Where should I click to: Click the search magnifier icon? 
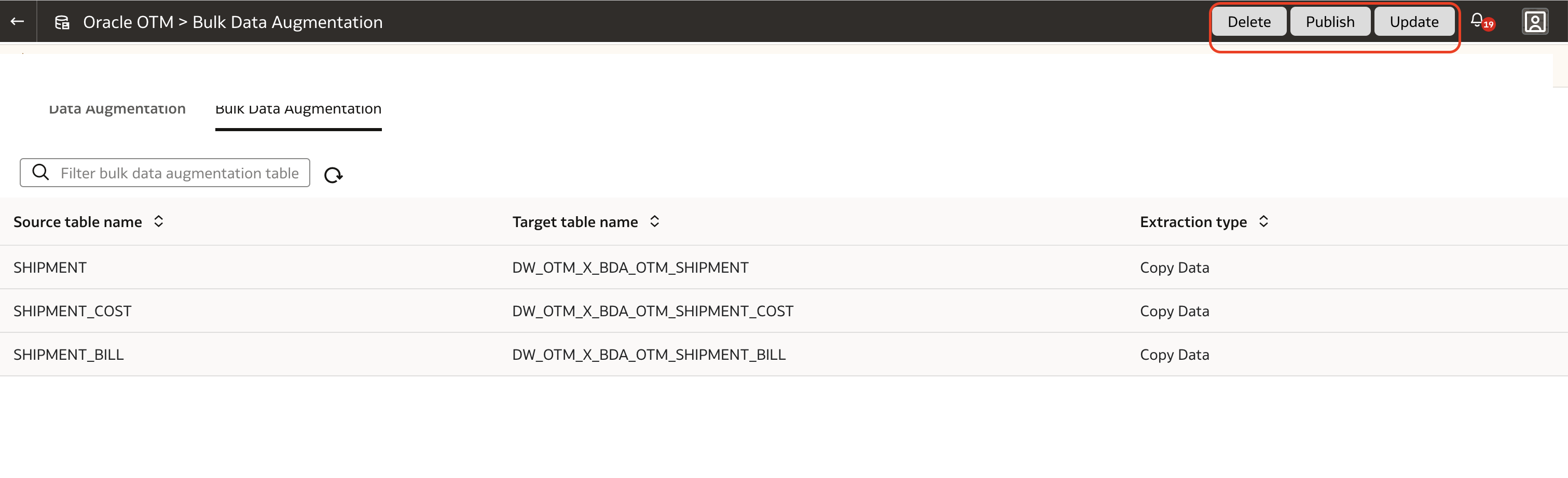(41, 173)
